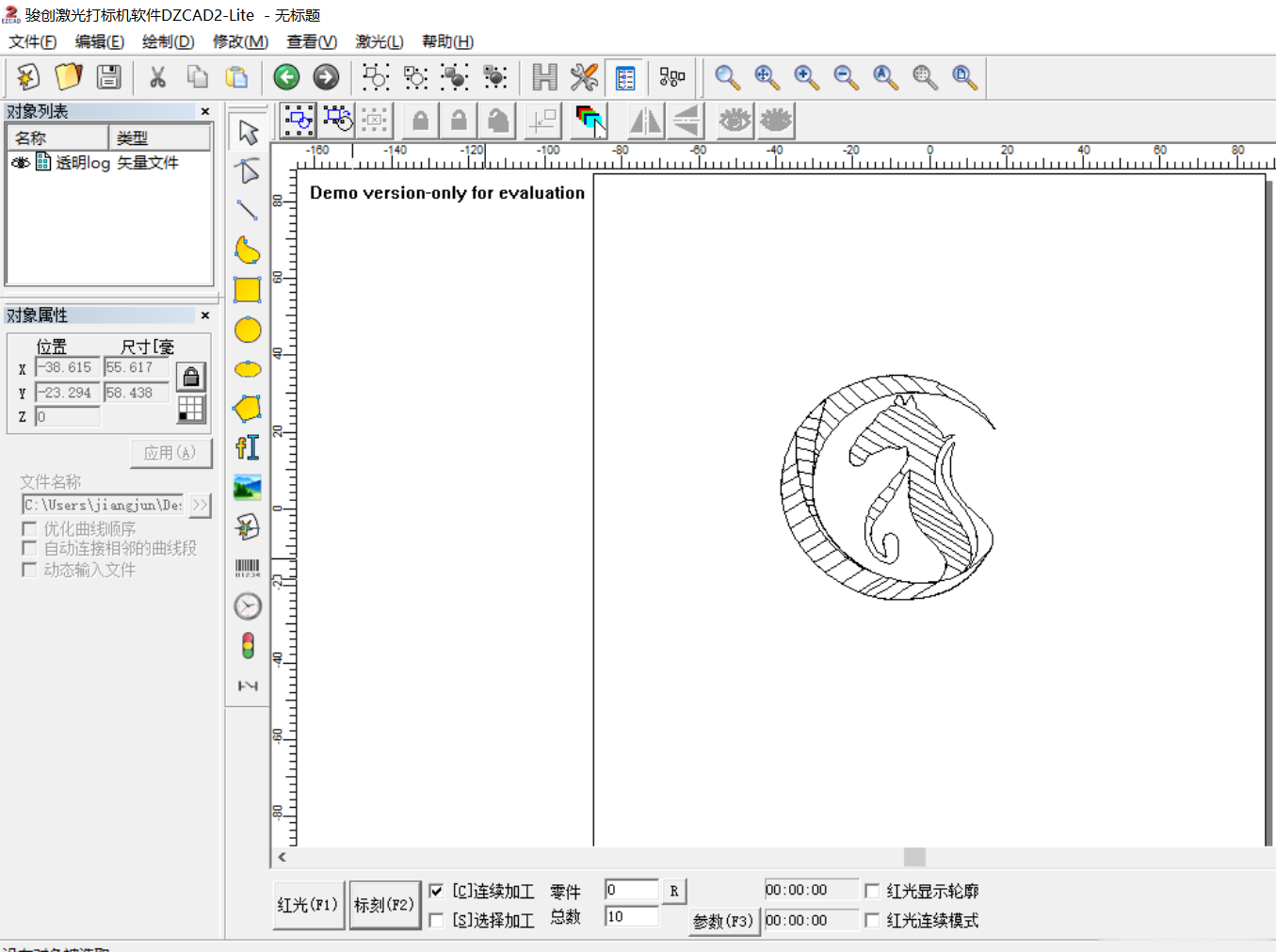The width and height of the screenshot is (1276, 952).
Task: Open the 激光(L) menu
Action: tap(380, 41)
